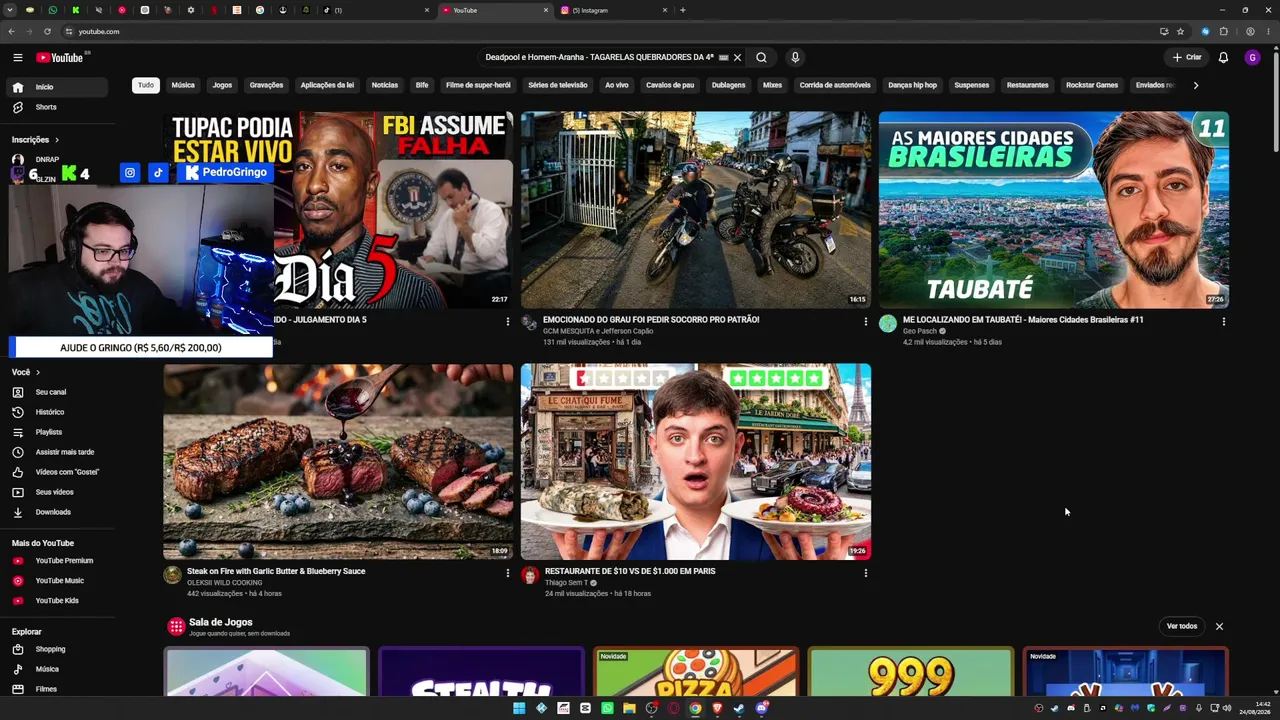Open a new browser tab
Screen dimensions: 1280x720
coord(683,10)
